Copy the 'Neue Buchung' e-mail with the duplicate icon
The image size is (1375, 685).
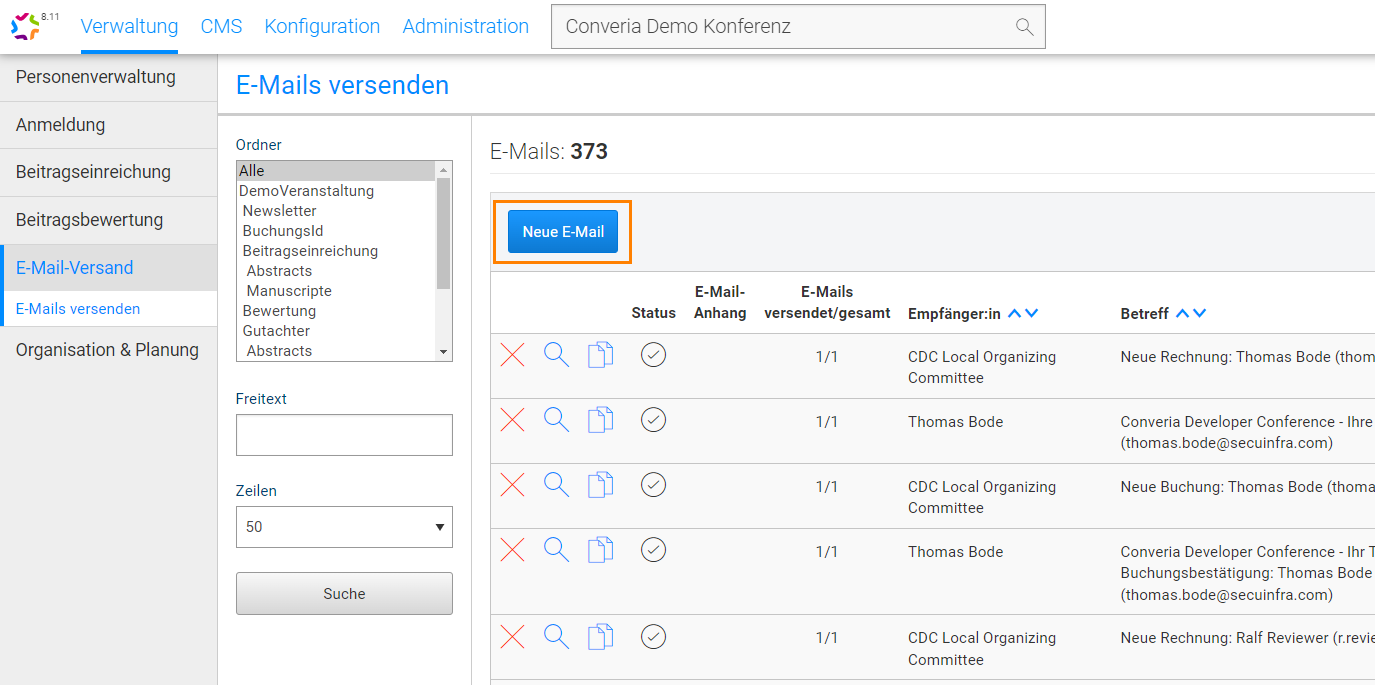pos(600,485)
